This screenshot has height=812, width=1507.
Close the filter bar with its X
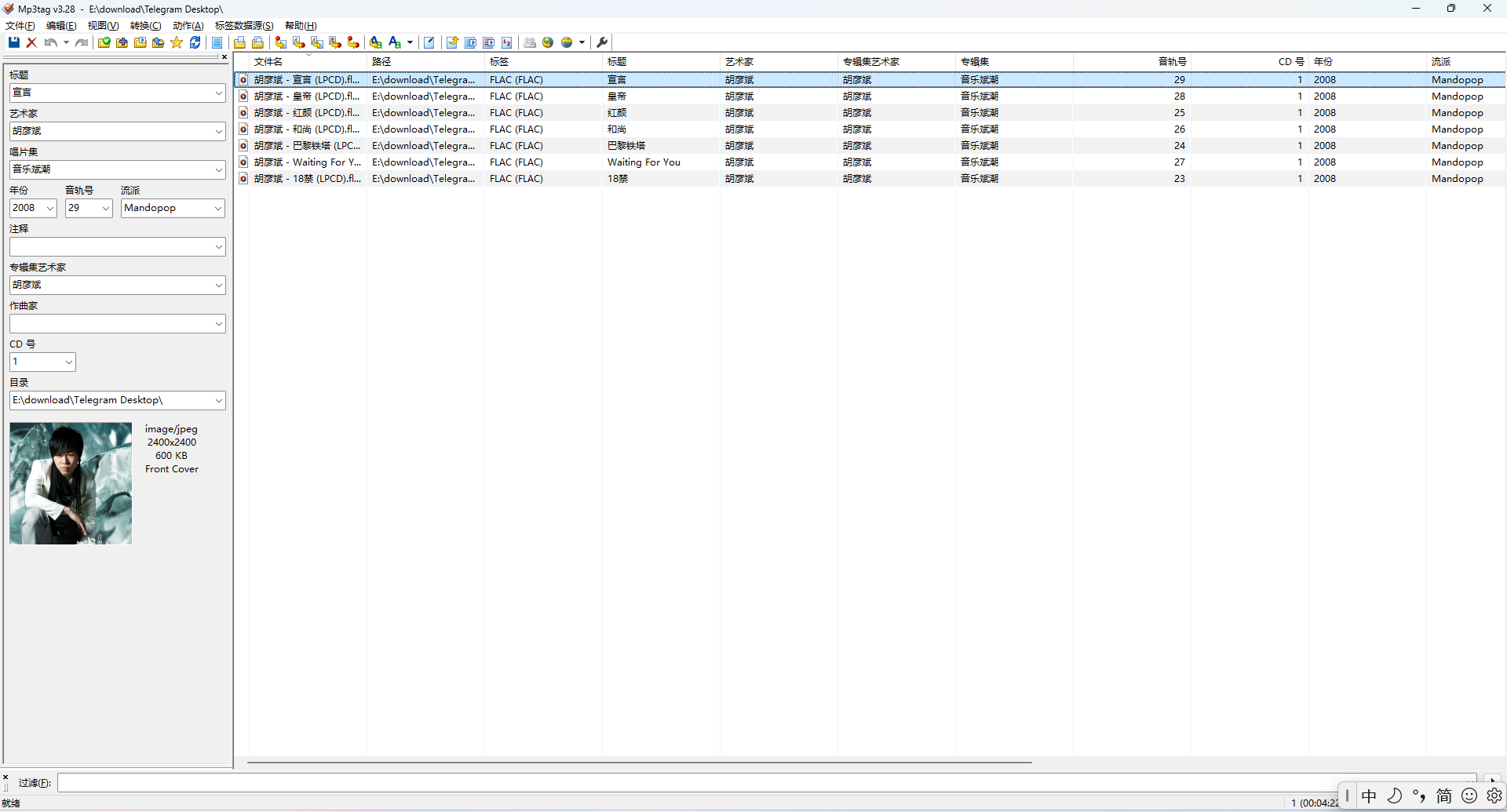pos(5,777)
